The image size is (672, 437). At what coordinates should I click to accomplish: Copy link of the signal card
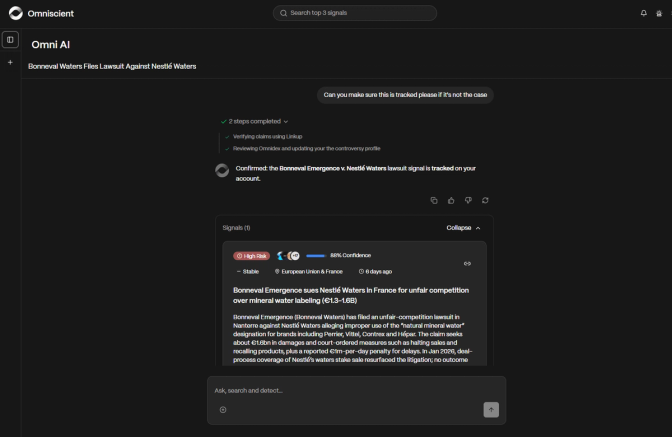(467, 263)
